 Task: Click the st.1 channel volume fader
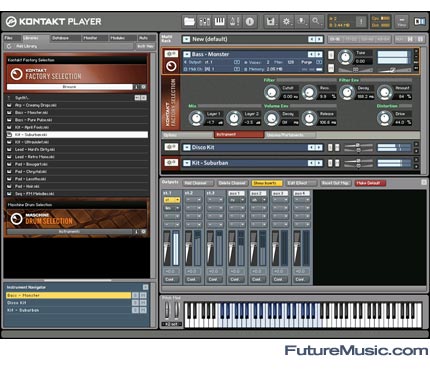(166, 248)
